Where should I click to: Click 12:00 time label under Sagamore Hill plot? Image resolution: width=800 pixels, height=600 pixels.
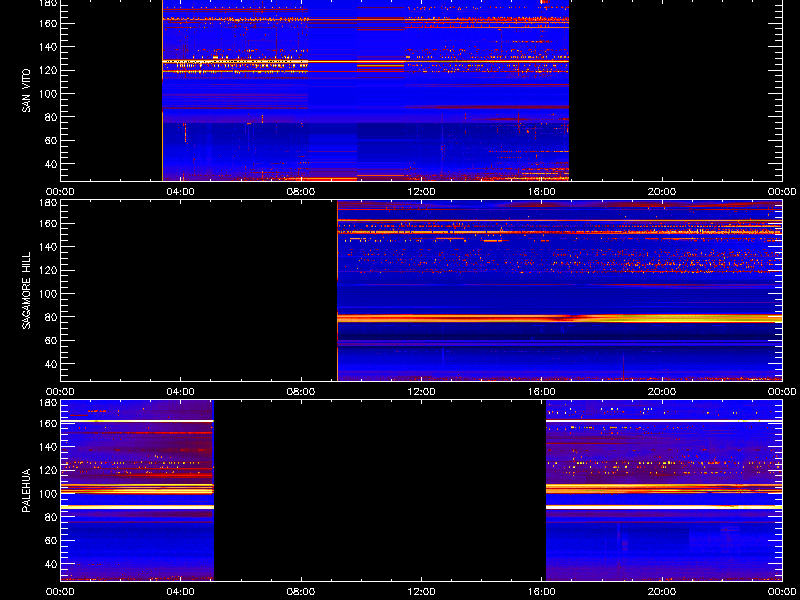(421, 392)
